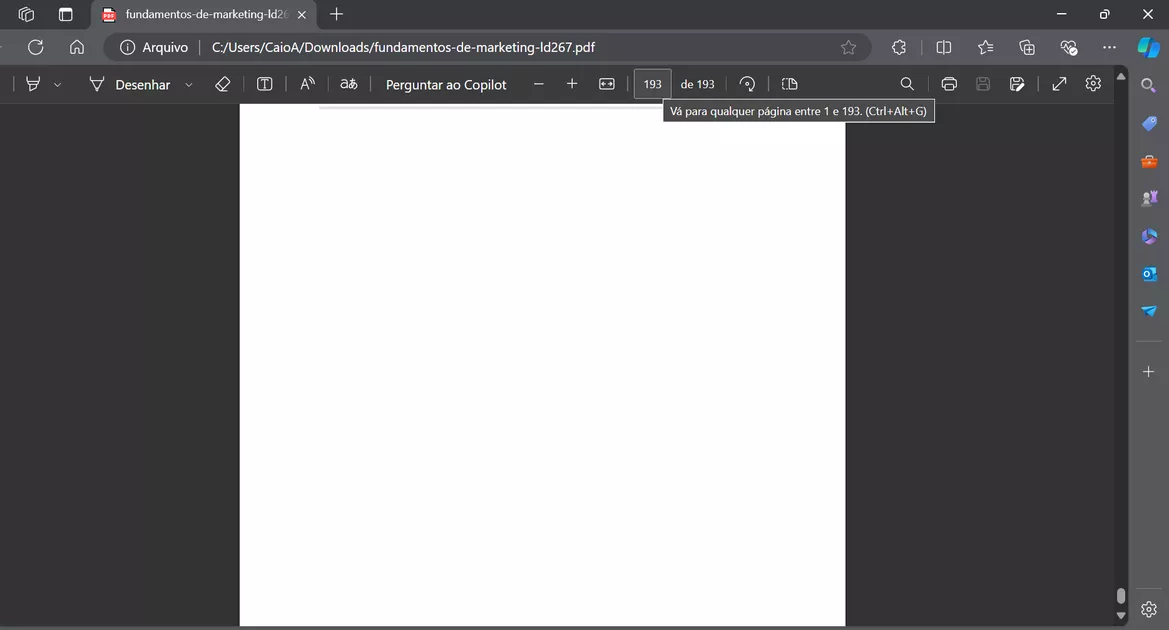Open the Favorites list icon
Image resolution: width=1169 pixels, height=630 pixels.
(x=986, y=47)
